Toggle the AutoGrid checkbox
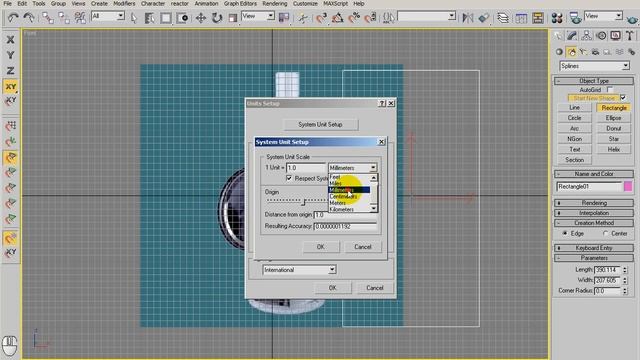 coord(610,89)
